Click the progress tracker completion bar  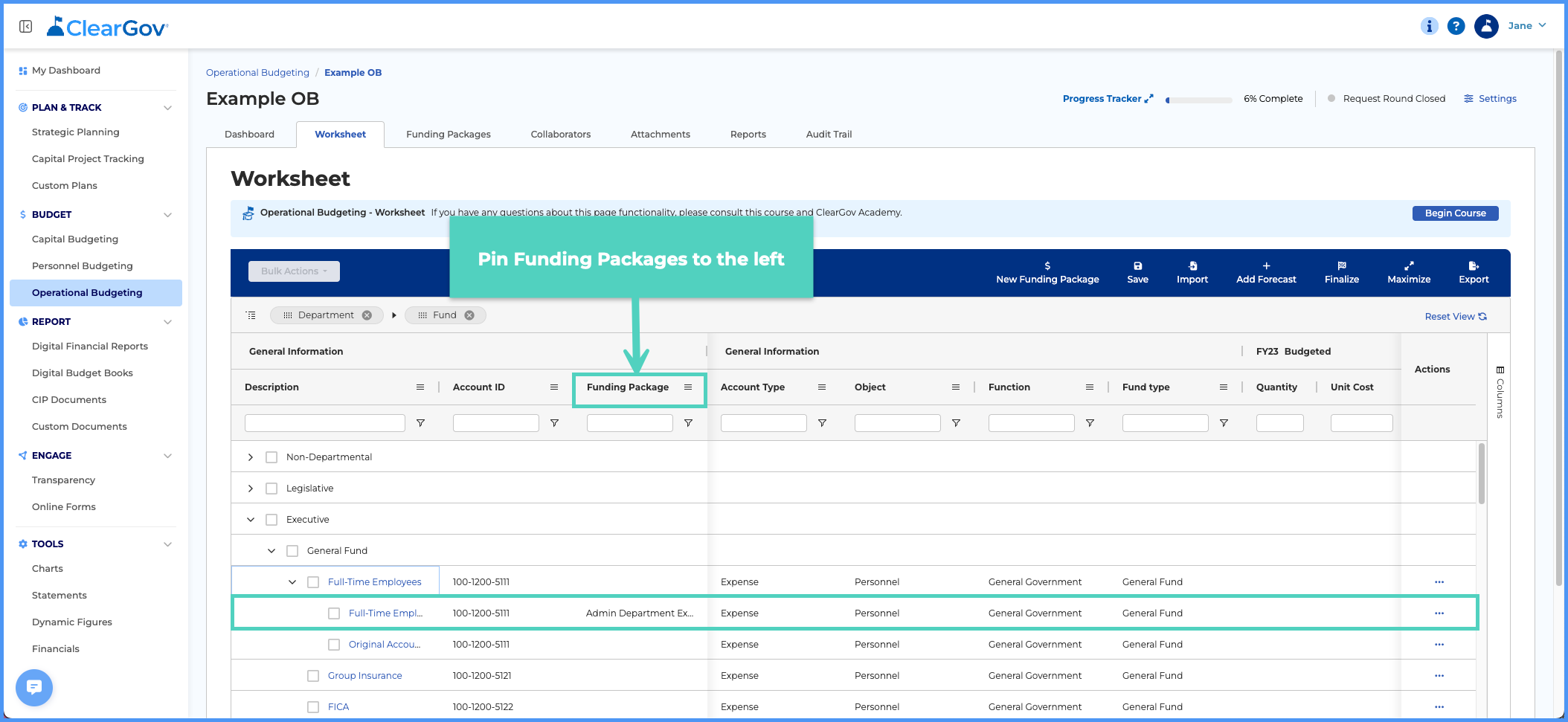pyautogui.click(x=1199, y=100)
